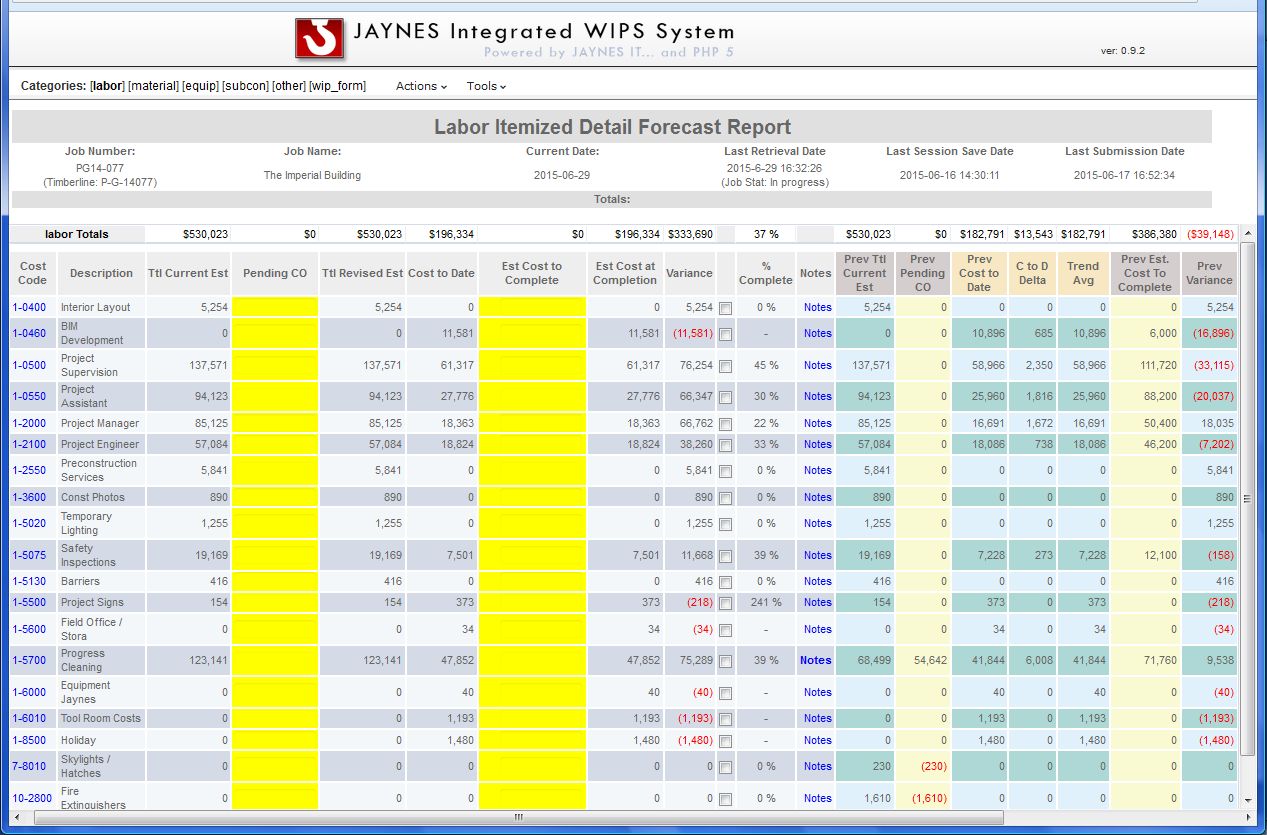Open Notes for Progress Cleaning row
1267x835 pixels.
tap(816, 660)
